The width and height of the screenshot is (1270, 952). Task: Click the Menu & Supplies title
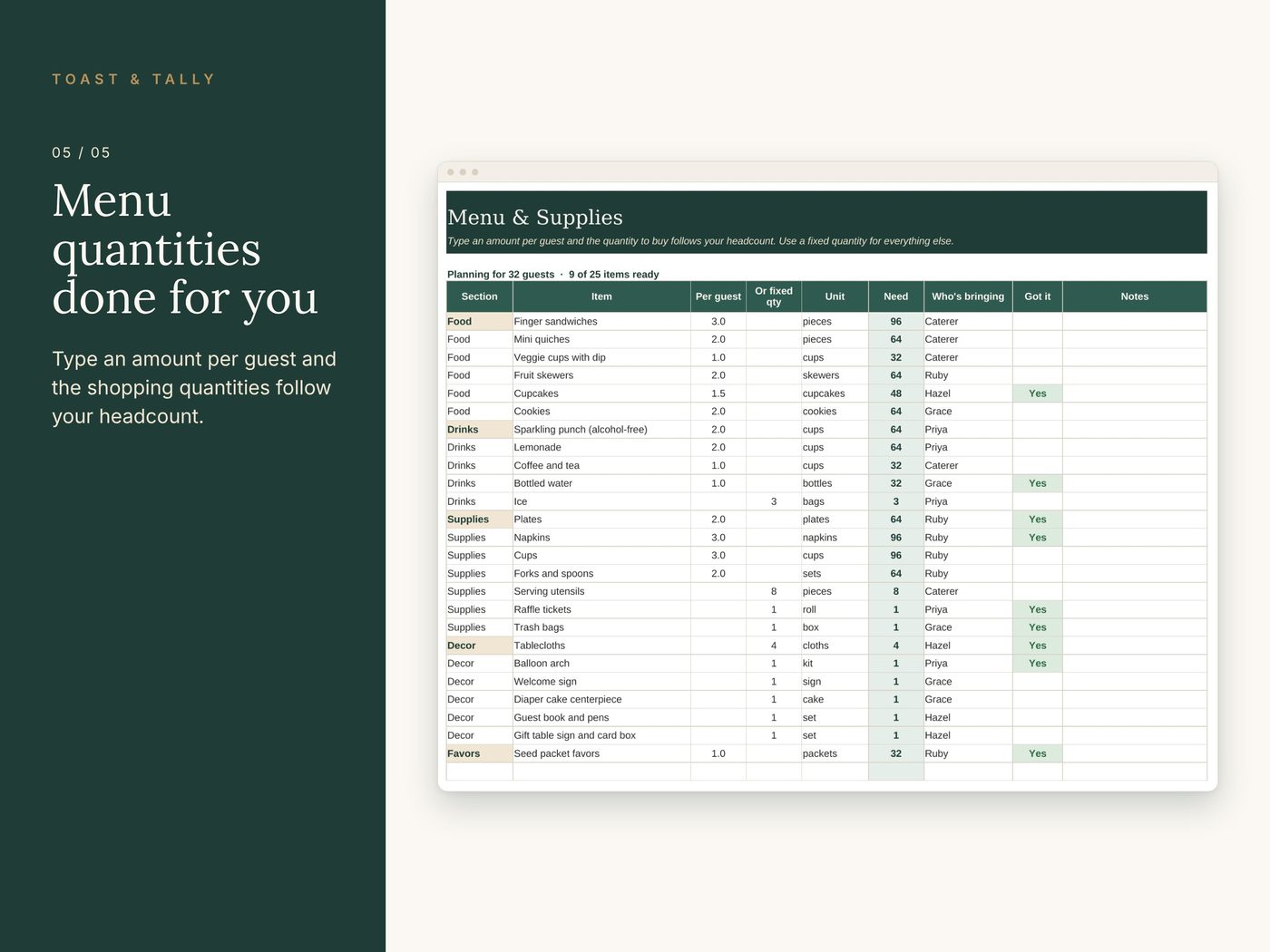tap(535, 218)
